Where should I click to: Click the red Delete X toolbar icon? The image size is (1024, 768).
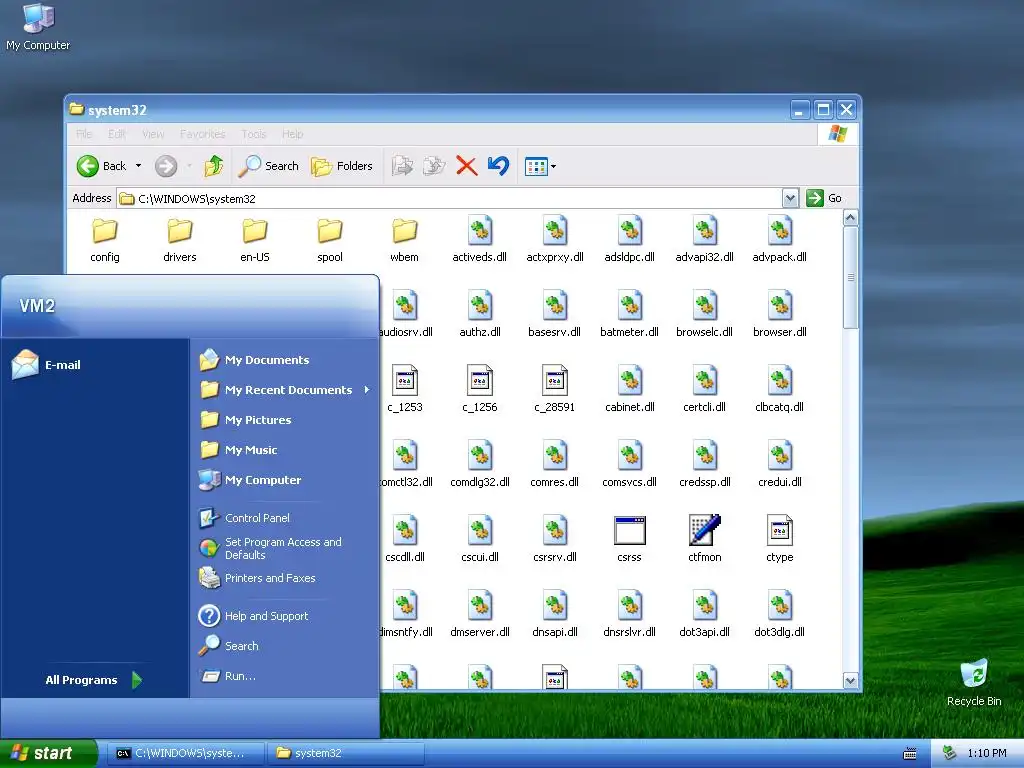(466, 166)
